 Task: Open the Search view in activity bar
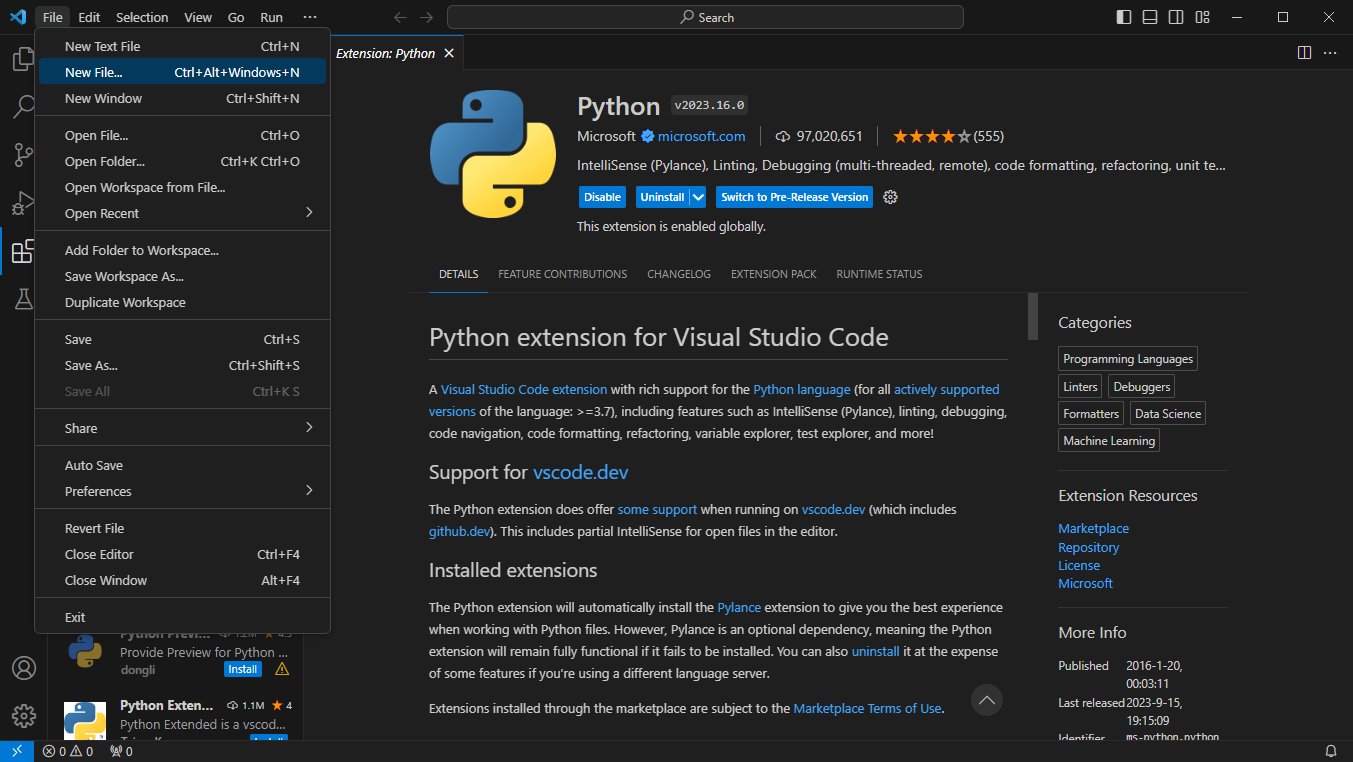click(x=23, y=106)
